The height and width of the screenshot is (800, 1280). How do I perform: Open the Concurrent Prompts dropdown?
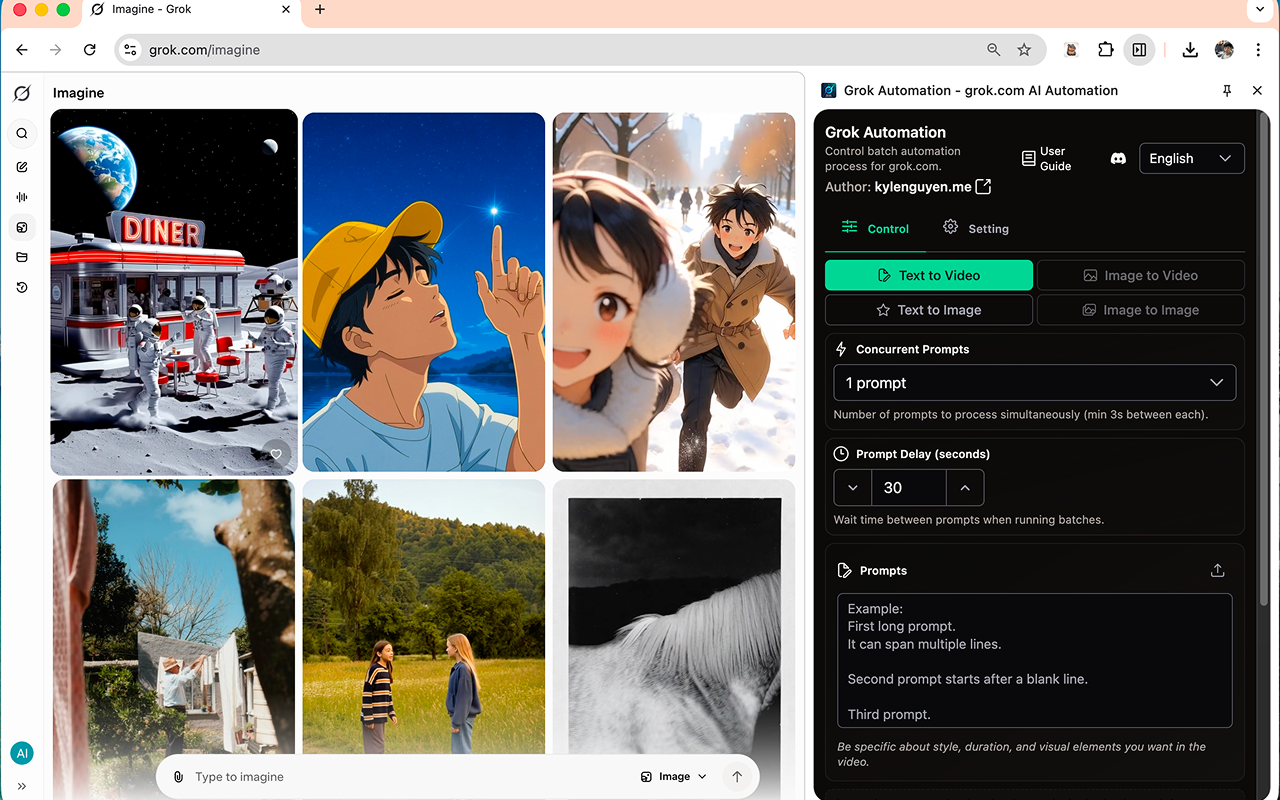(1034, 383)
